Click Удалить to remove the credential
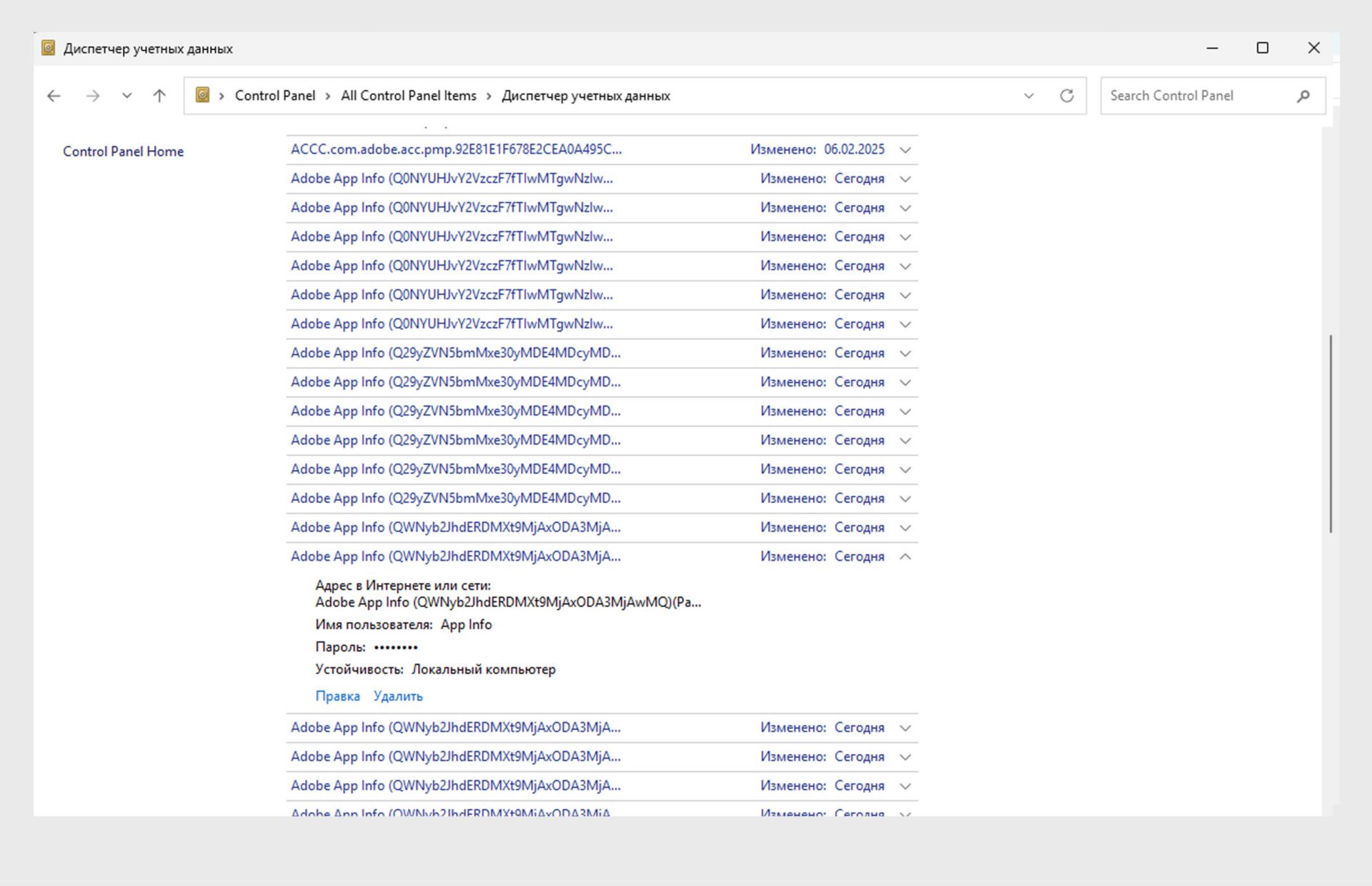Screen dimensions: 1372x886 (x=398, y=696)
